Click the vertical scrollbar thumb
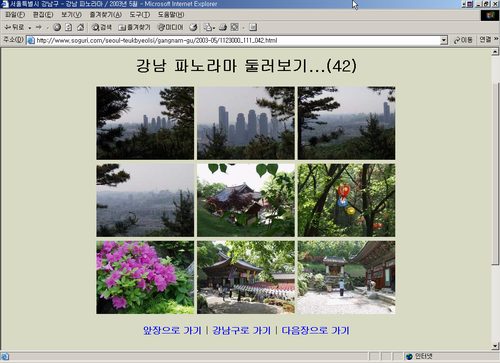Screen dimensions: 500x363 pos(495,173)
